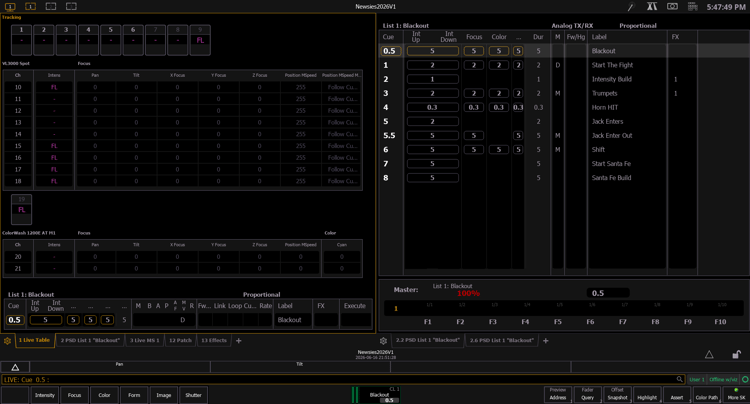Click the Tilt encoder field
750x404 pixels.
tap(300, 367)
